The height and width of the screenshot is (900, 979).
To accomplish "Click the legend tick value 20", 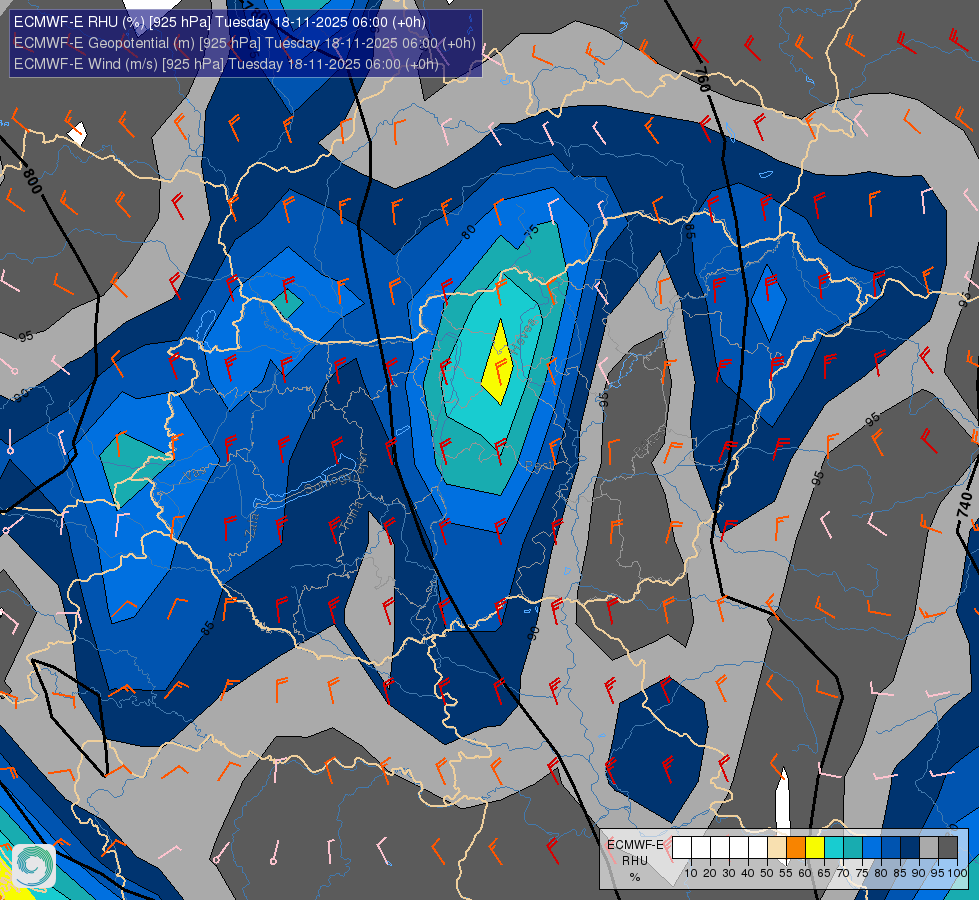I will pos(710,873).
